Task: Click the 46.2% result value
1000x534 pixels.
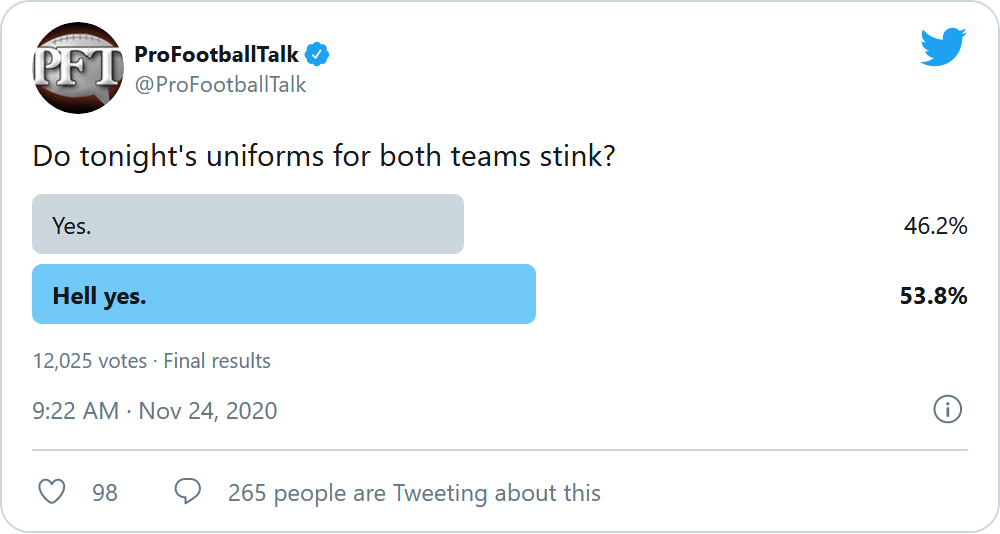Action: click(936, 226)
